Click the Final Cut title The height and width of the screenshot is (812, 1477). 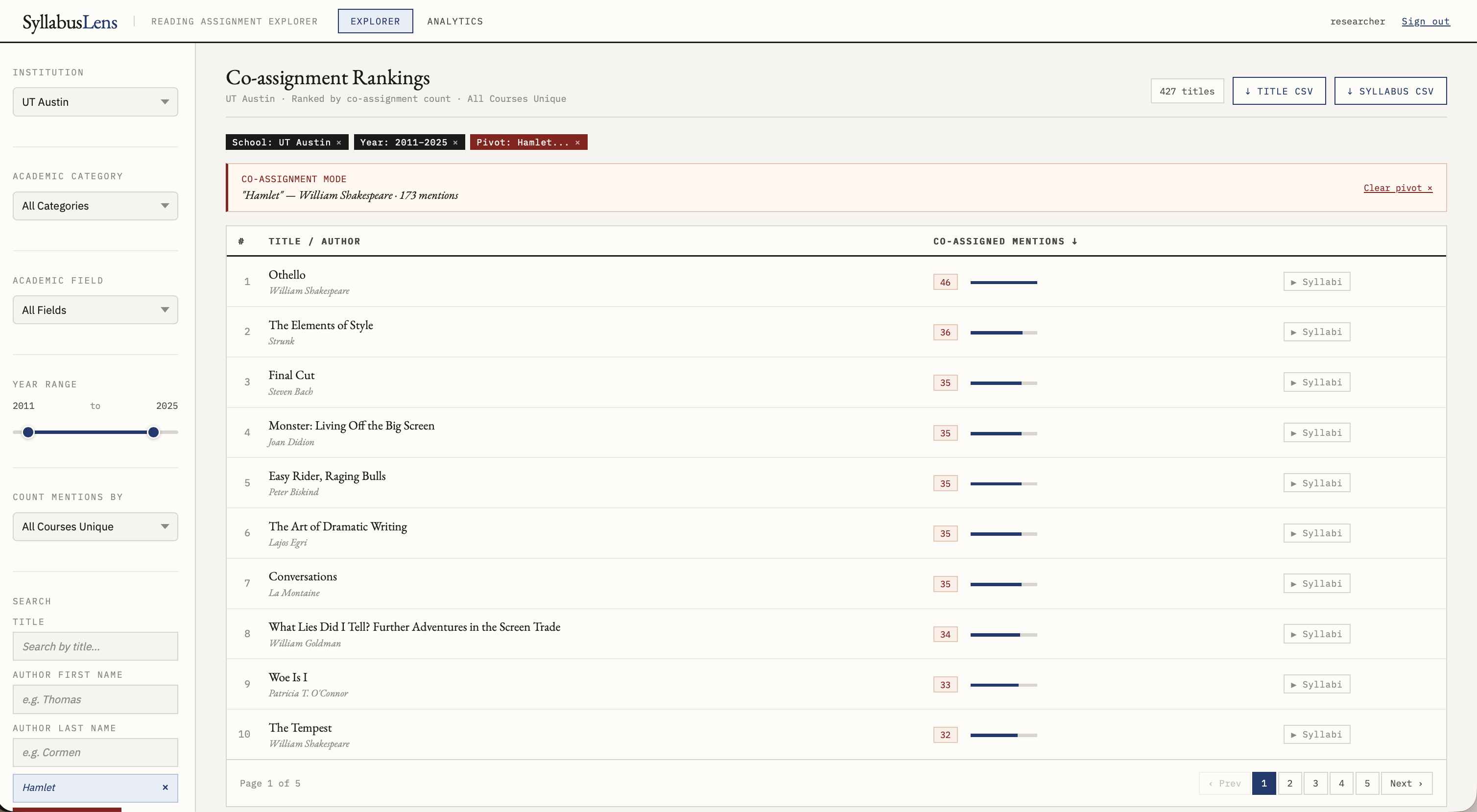pos(291,375)
